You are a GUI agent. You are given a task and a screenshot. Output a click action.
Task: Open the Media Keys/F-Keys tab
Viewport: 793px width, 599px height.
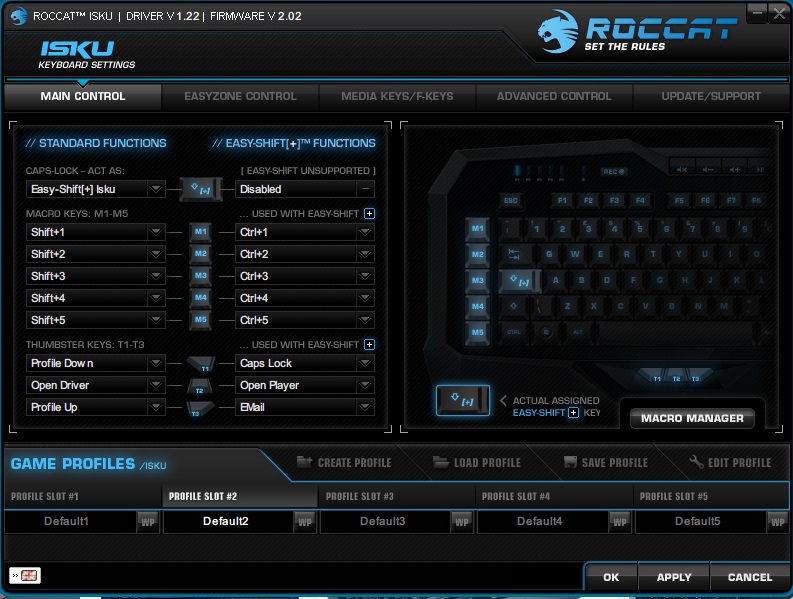[397, 96]
